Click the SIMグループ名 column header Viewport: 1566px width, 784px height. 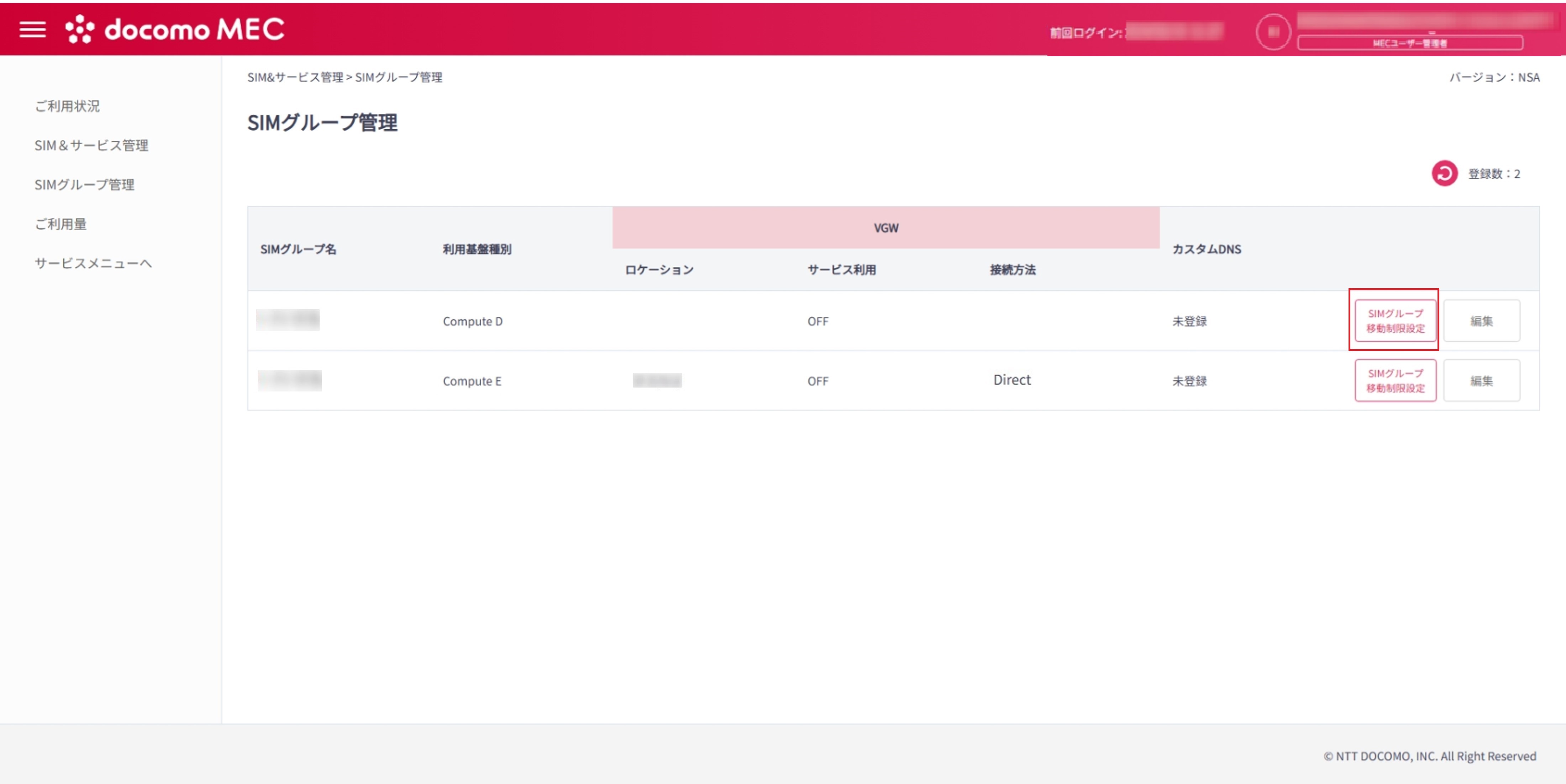pos(298,249)
